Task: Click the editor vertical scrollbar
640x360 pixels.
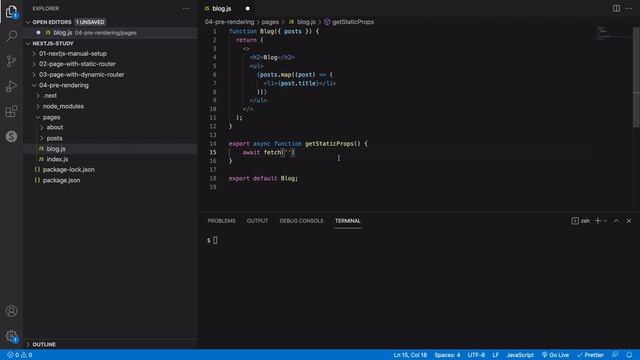Action: pyautogui.click(x=636, y=78)
